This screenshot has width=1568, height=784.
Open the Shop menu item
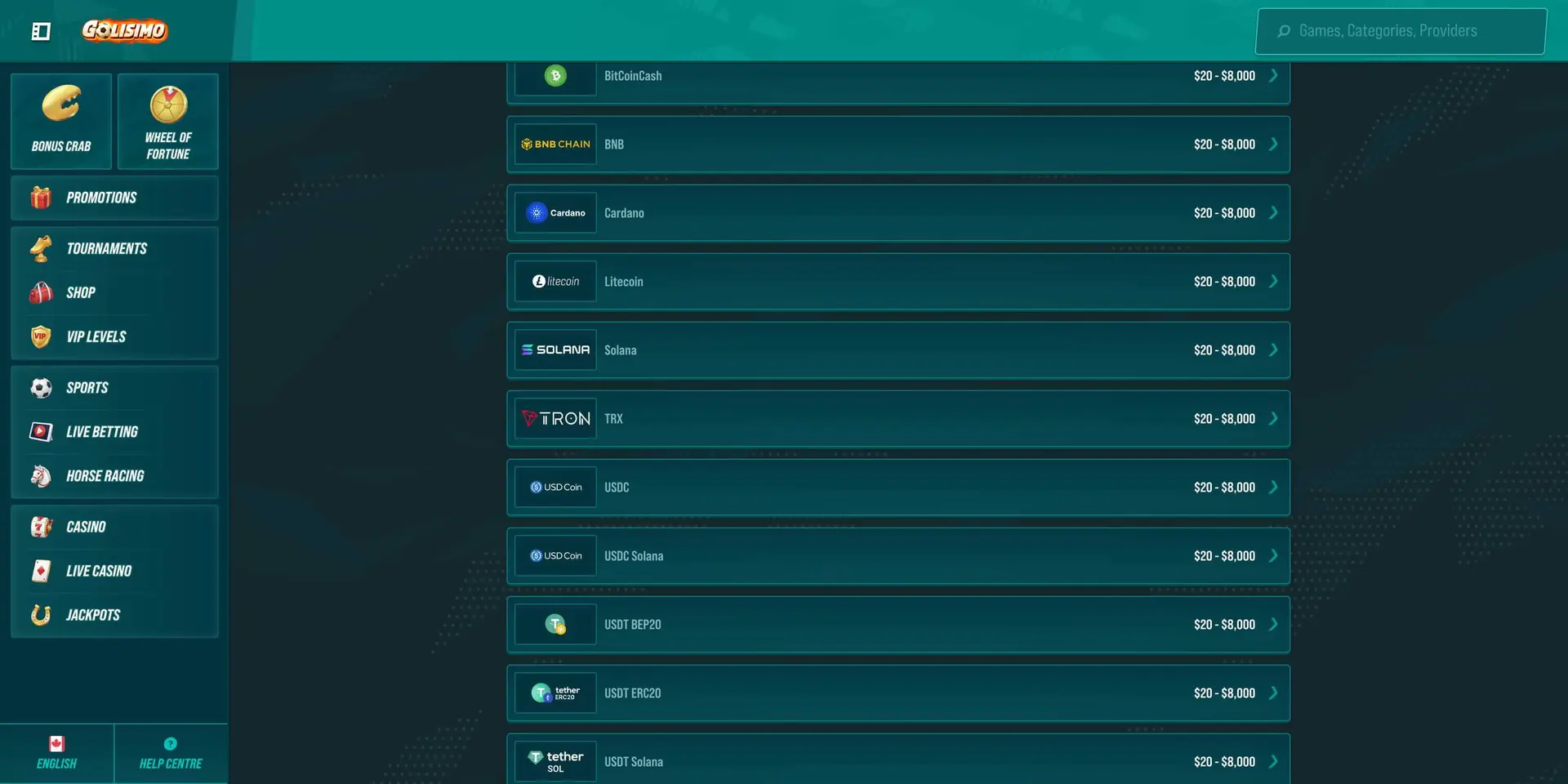tap(81, 292)
